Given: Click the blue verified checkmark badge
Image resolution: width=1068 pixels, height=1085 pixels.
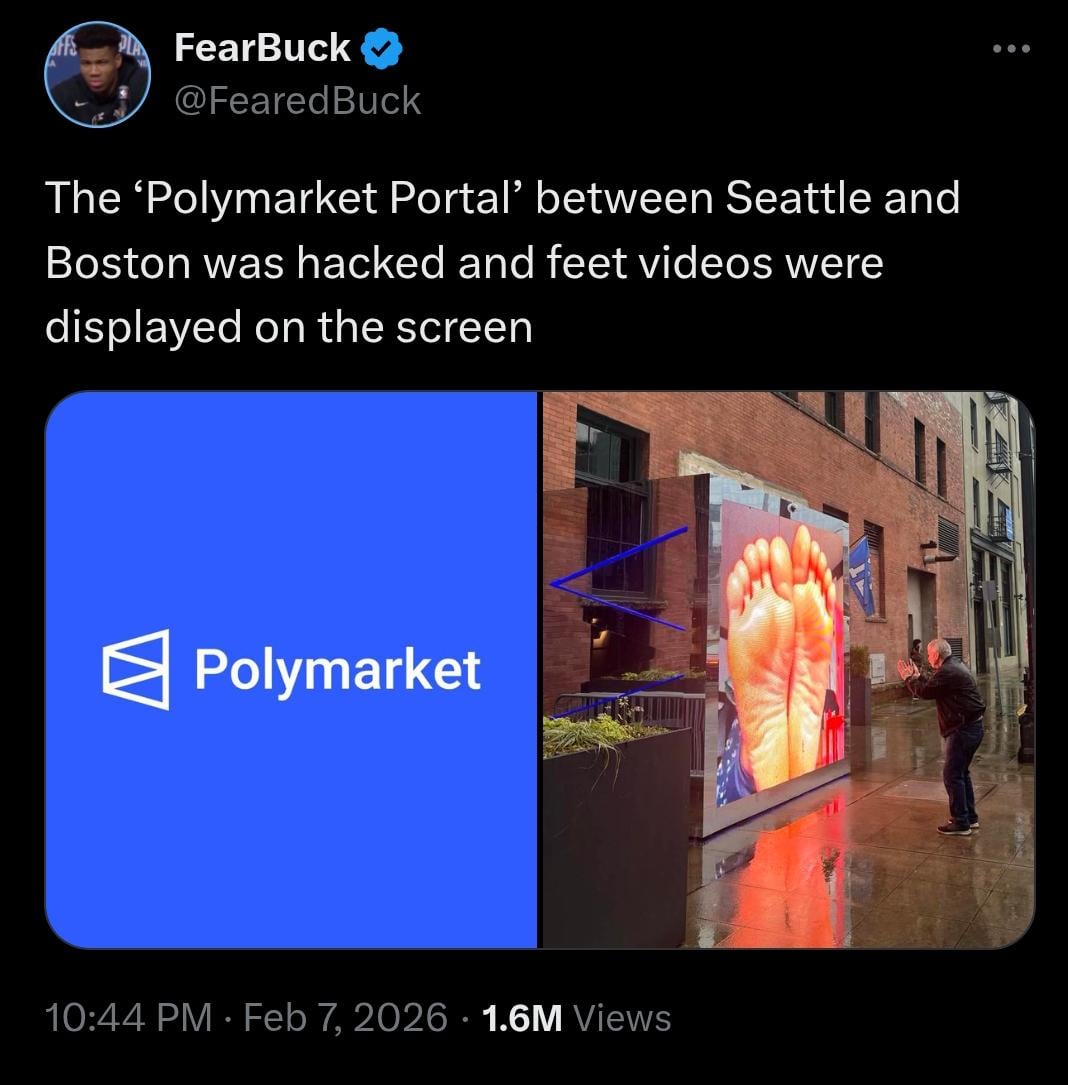Looking at the screenshot, I should click(x=382, y=48).
